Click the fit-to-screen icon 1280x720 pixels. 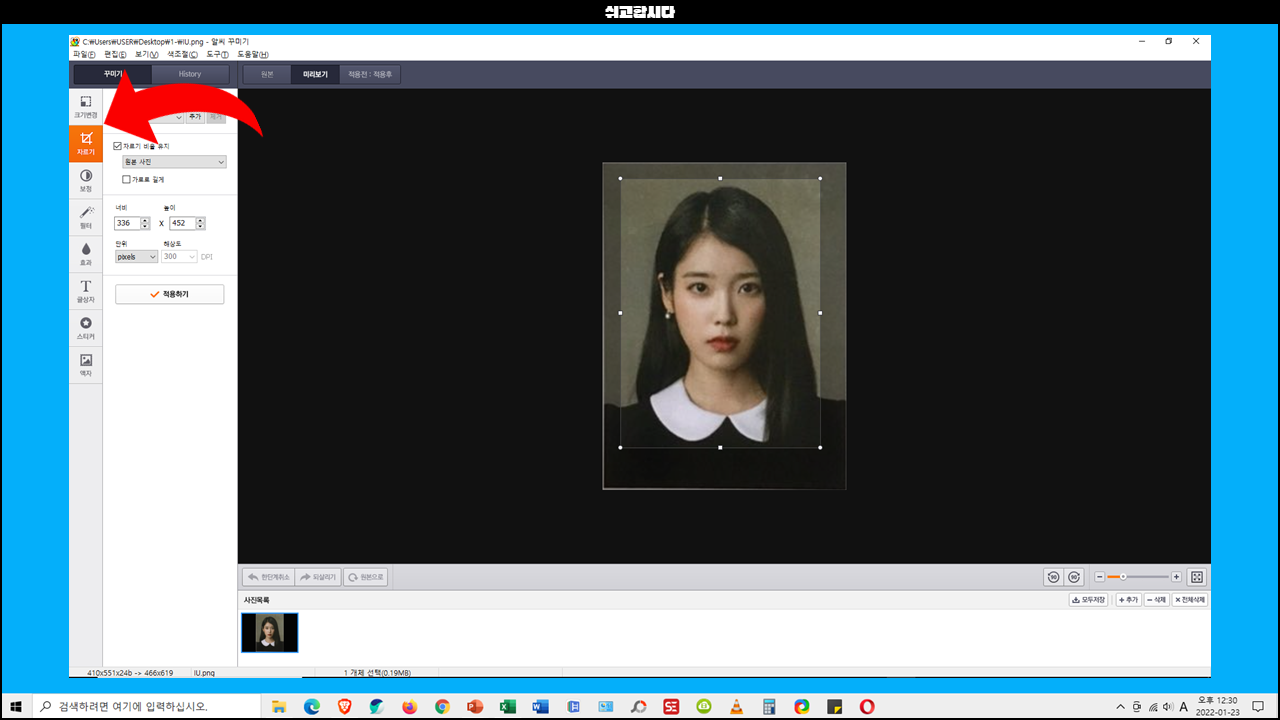click(1197, 577)
